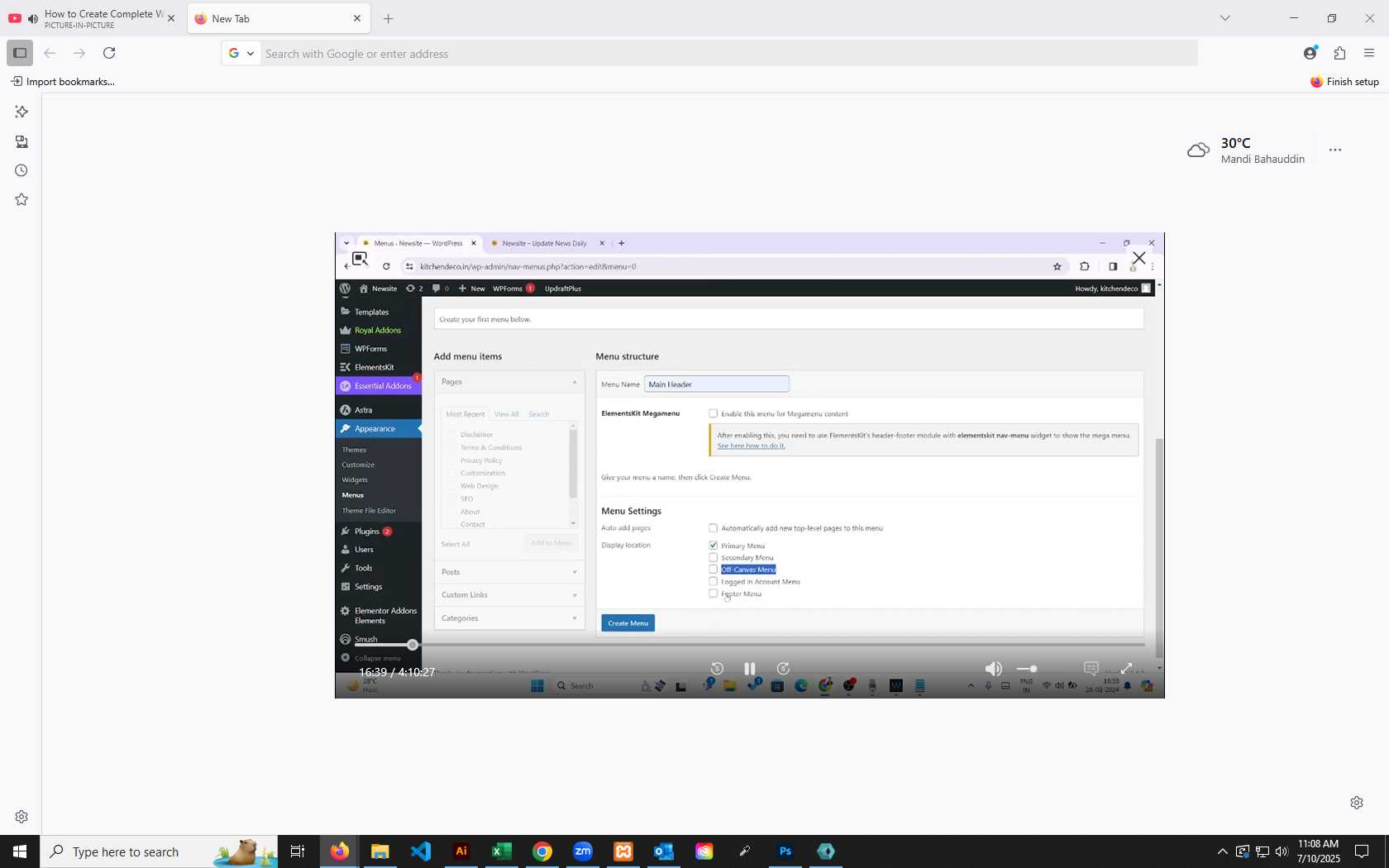The height and width of the screenshot is (868, 1389).
Task: Open the Bookmarks star sidebar panel
Action: click(x=21, y=199)
